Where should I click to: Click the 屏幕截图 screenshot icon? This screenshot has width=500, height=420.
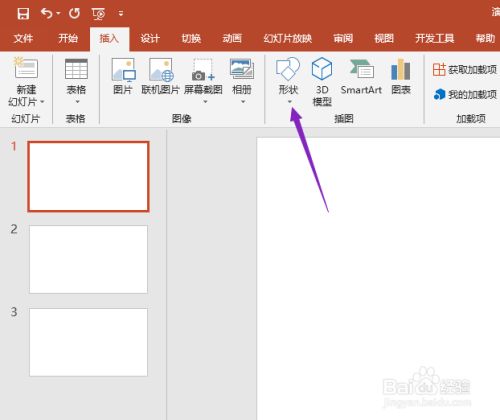pyautogui.click(x=203, y=69)
